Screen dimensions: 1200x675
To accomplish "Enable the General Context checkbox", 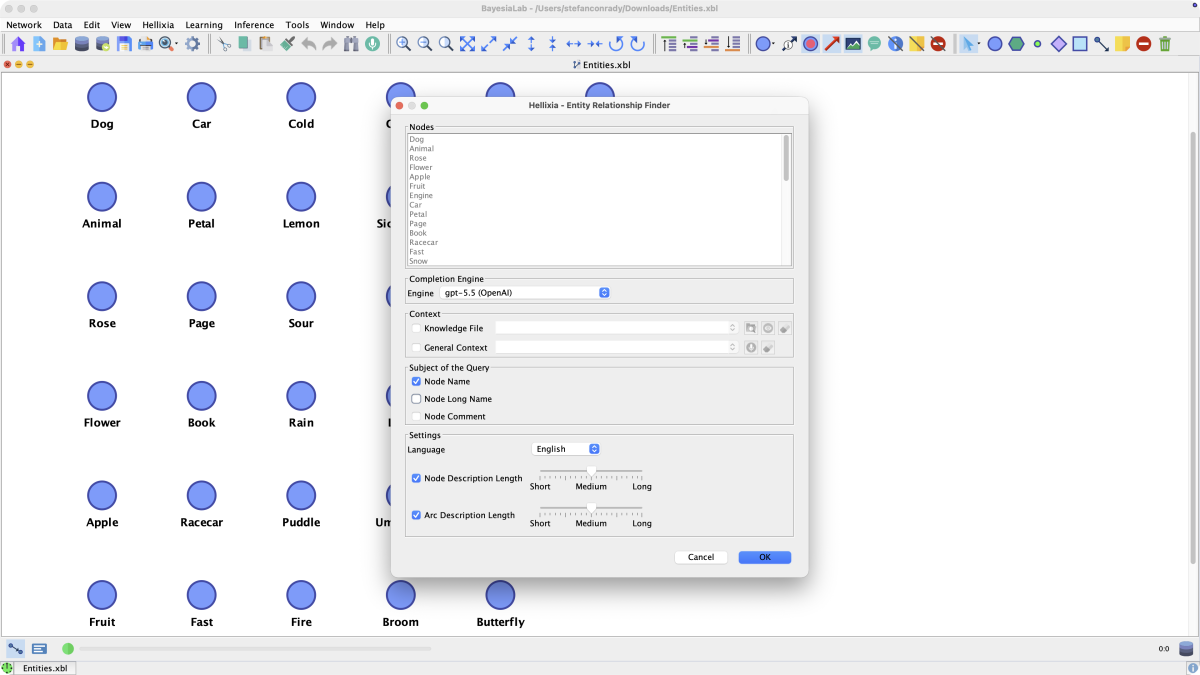I will click(416, 348).
